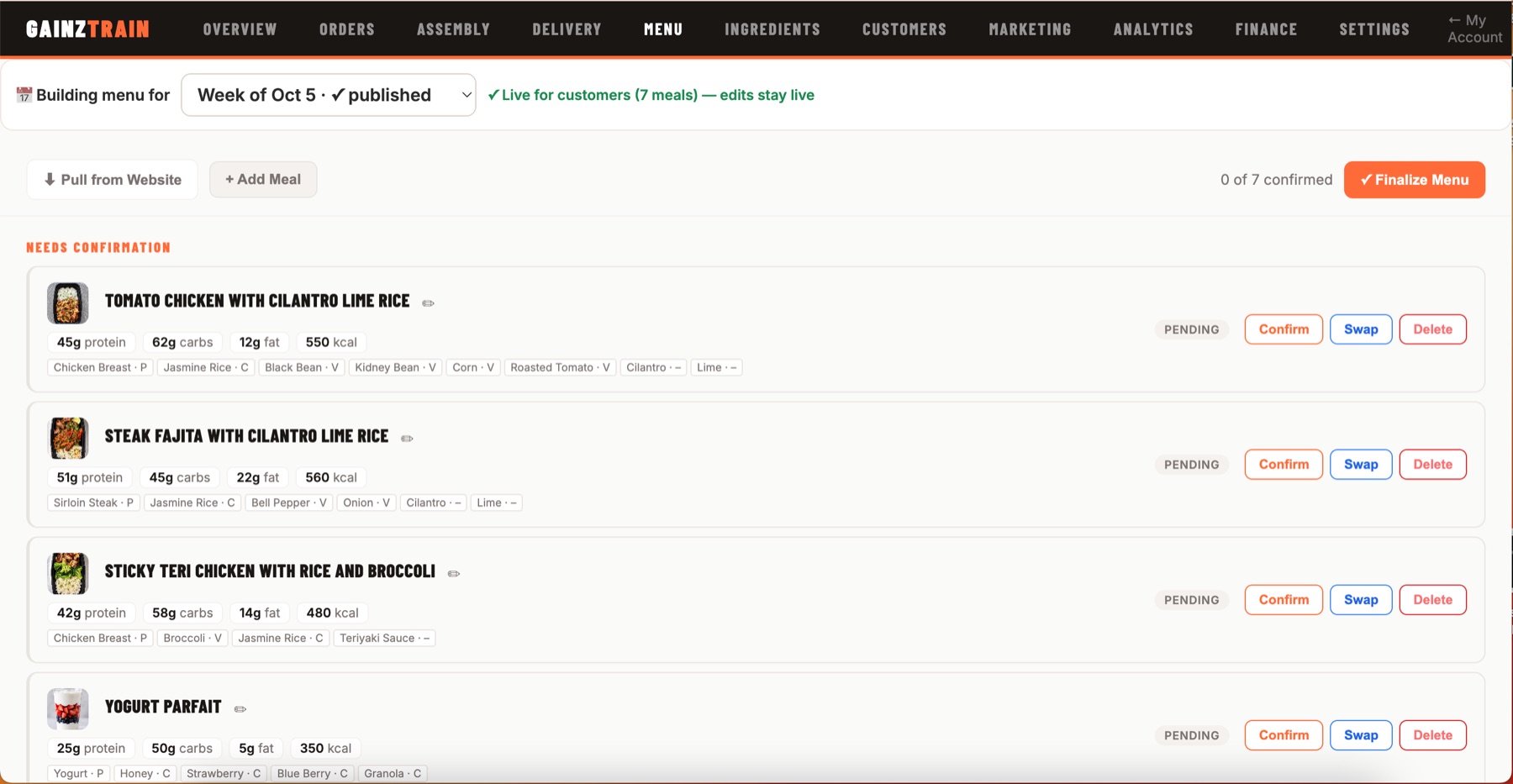This screenshot has height=784, width=1513.
Task: Click 'Broccoli · V' ingredient tag
Action: (192, 638)
